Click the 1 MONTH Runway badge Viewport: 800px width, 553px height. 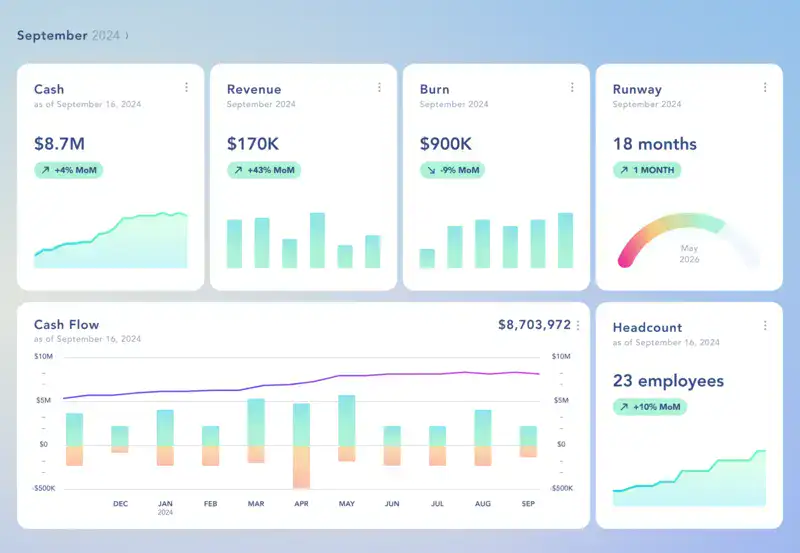pyautogui.click(x=647, y=170)
